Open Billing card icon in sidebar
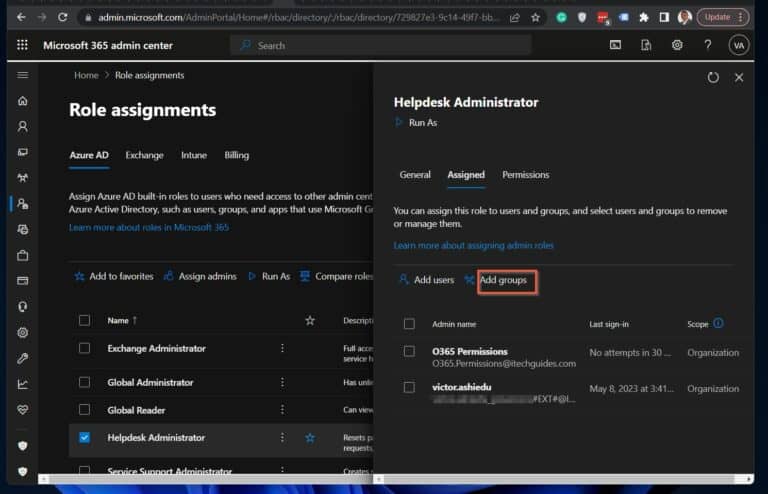768x494 pixels. coord(23,281)
